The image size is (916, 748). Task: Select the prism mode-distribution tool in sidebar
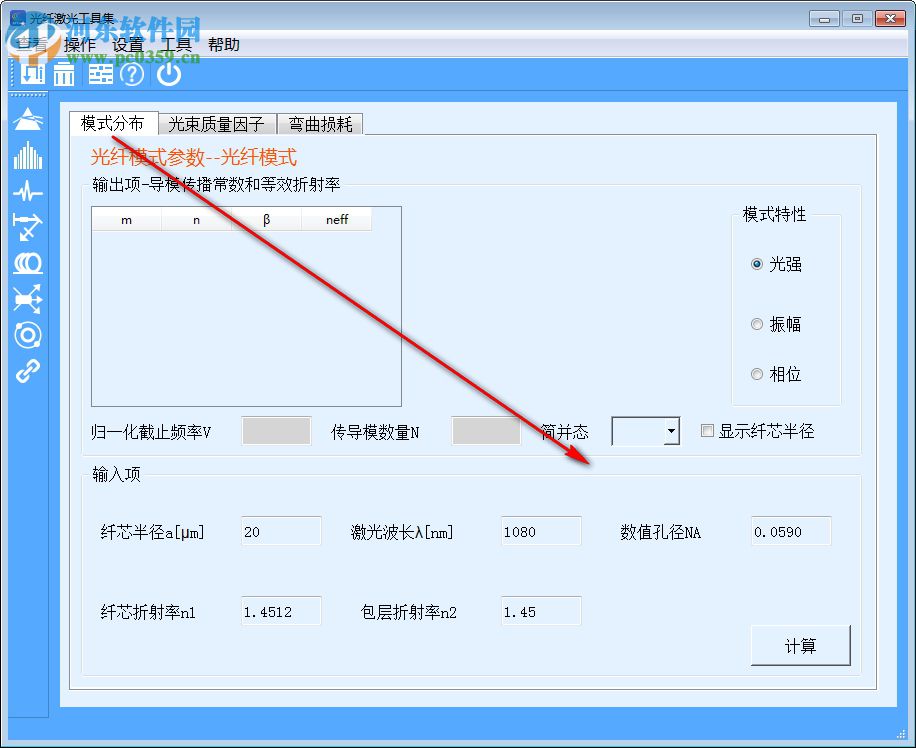point(27,119)
